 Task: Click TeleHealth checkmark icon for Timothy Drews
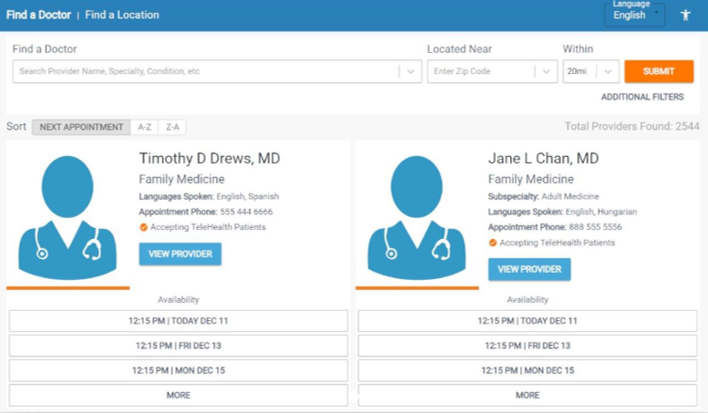tap(143, 228)
